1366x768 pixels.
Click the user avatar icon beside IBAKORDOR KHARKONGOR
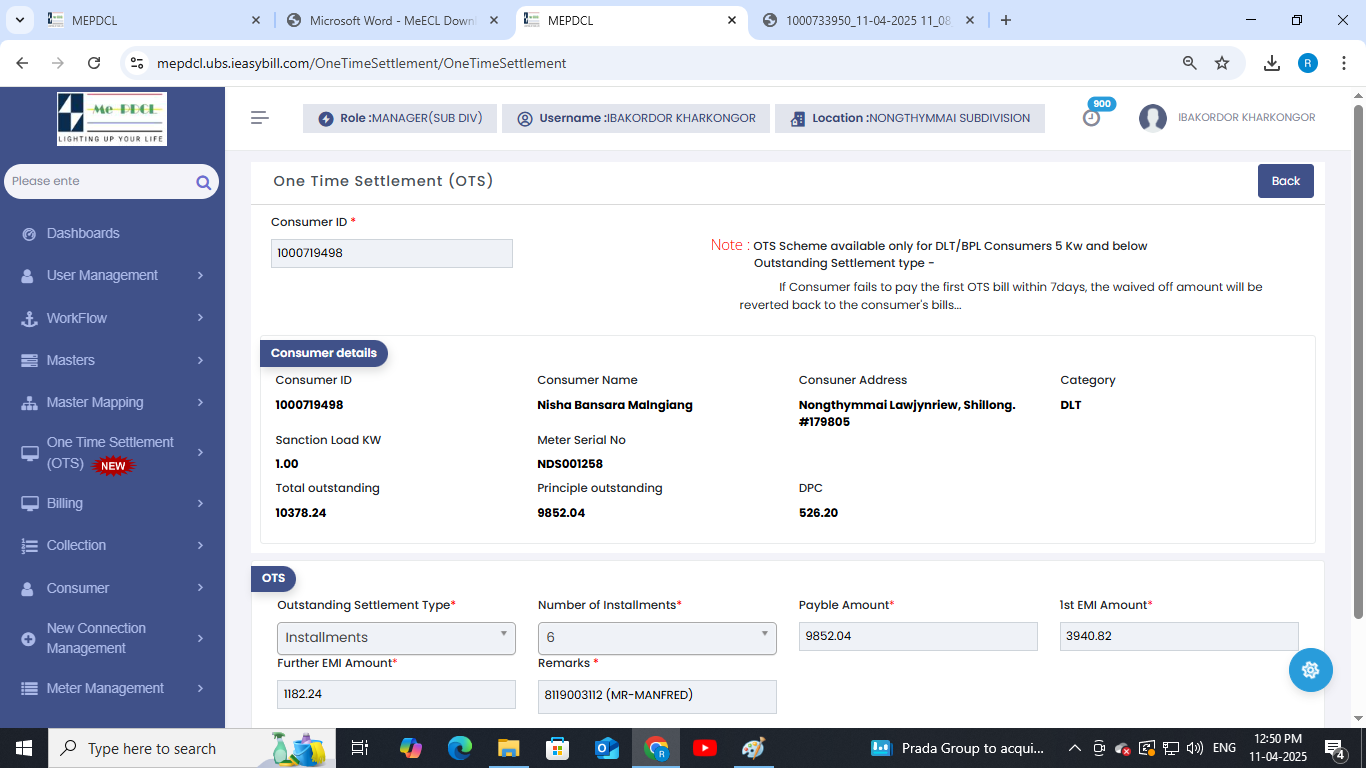tap(1153, 118)
